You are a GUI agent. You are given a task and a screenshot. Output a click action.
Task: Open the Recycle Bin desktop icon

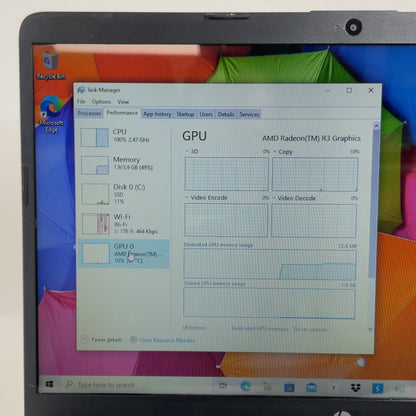tap(50, 65)
